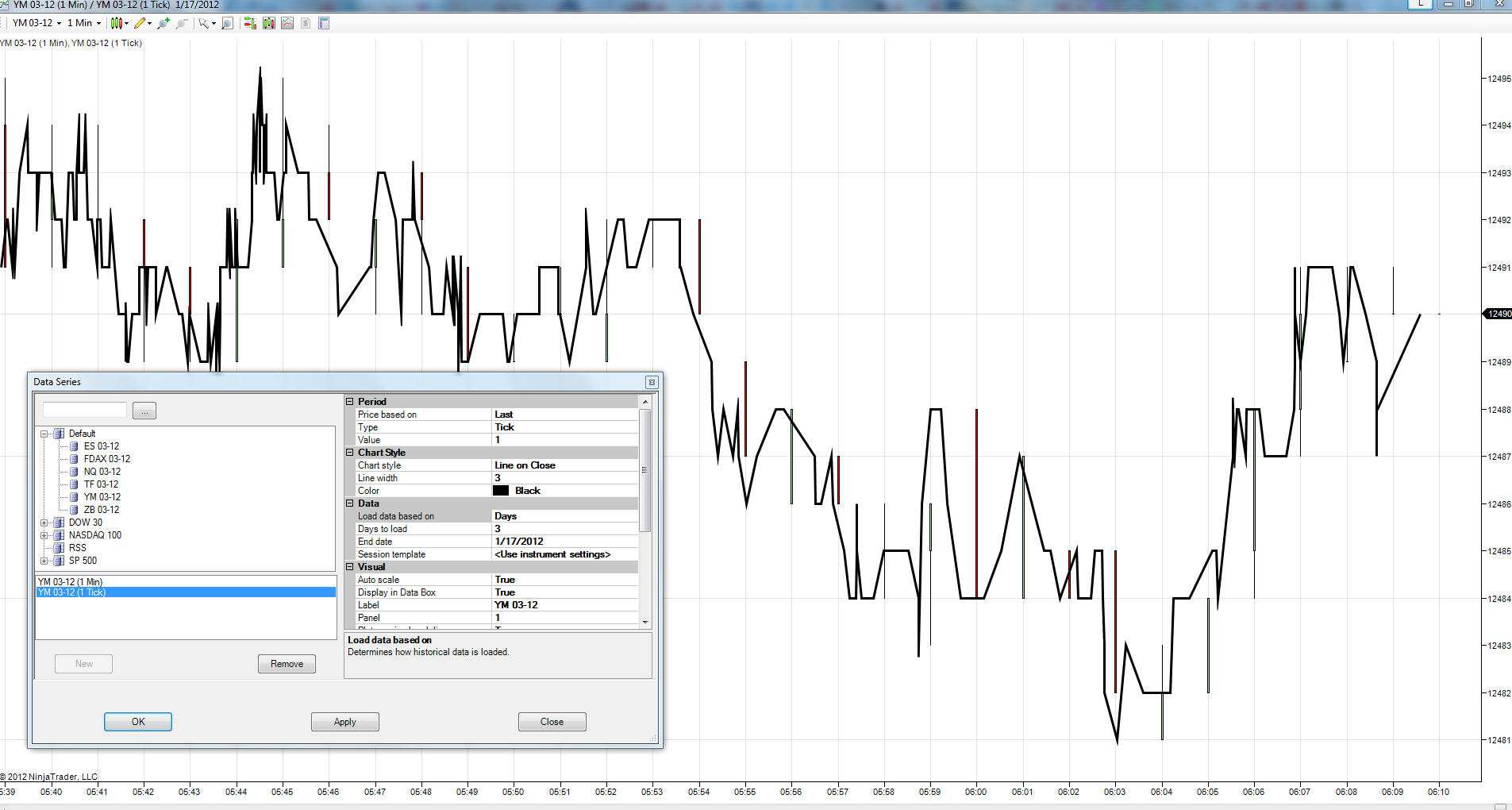Image resolution: width=1512 pixels, height=810 pixels.
Task: Click the Apply button
Action: [345, 722]
